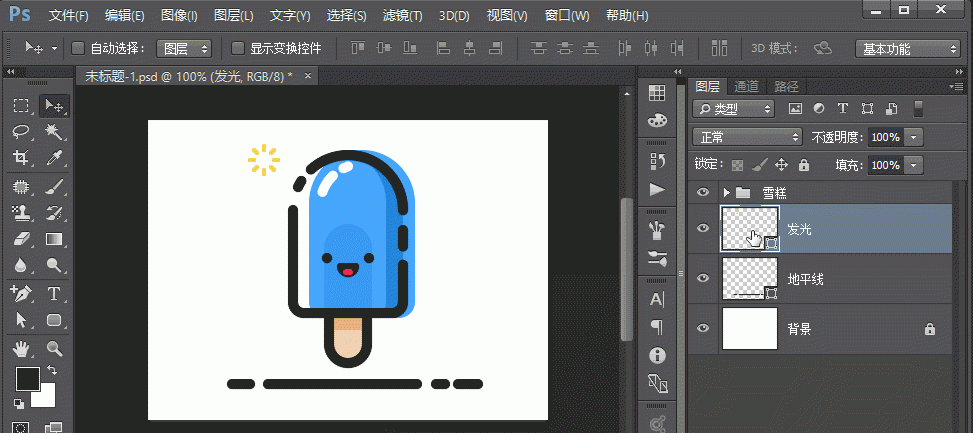Switch to the 通道 tab
973x433 pixels.
[746, 87]
